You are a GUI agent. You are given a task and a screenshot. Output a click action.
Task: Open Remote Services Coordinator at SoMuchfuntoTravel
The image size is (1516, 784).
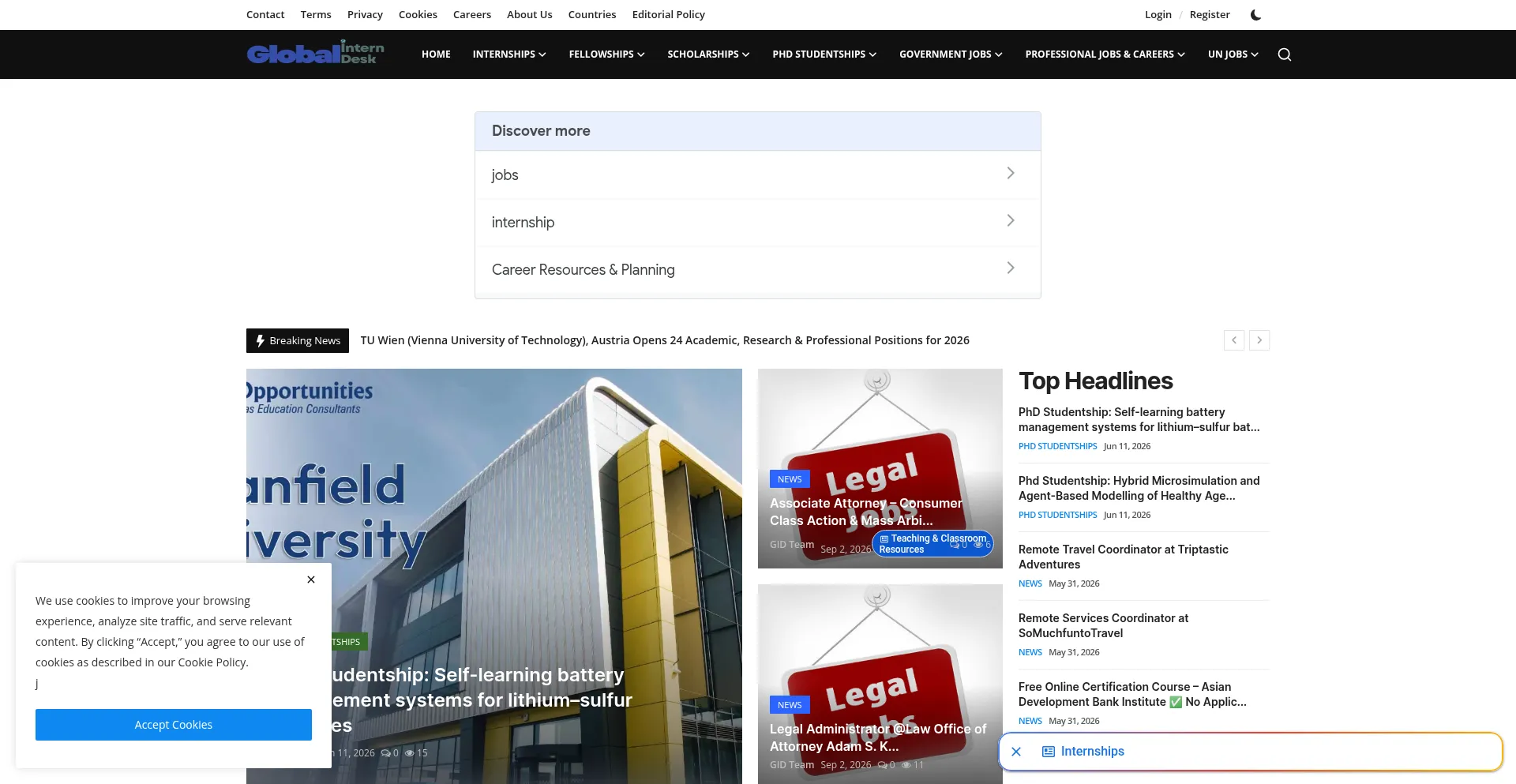pos(1103,625)
